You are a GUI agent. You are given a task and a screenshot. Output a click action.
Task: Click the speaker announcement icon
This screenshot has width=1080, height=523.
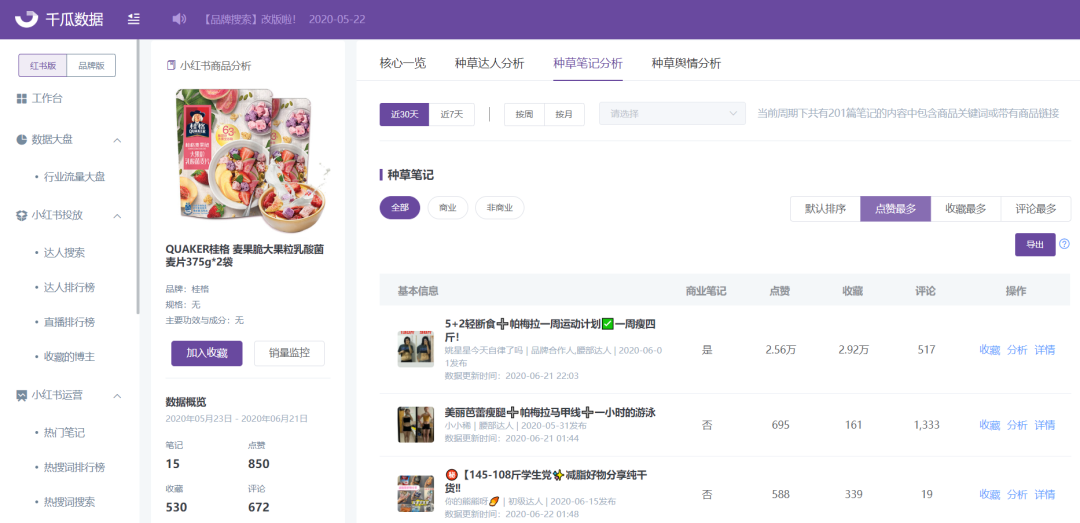point(179,19)
